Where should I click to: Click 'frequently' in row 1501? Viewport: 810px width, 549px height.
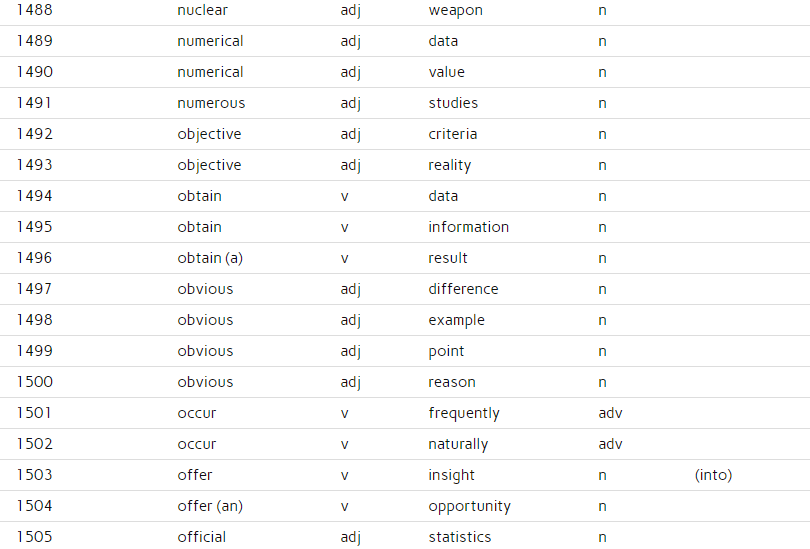(464, 413)
